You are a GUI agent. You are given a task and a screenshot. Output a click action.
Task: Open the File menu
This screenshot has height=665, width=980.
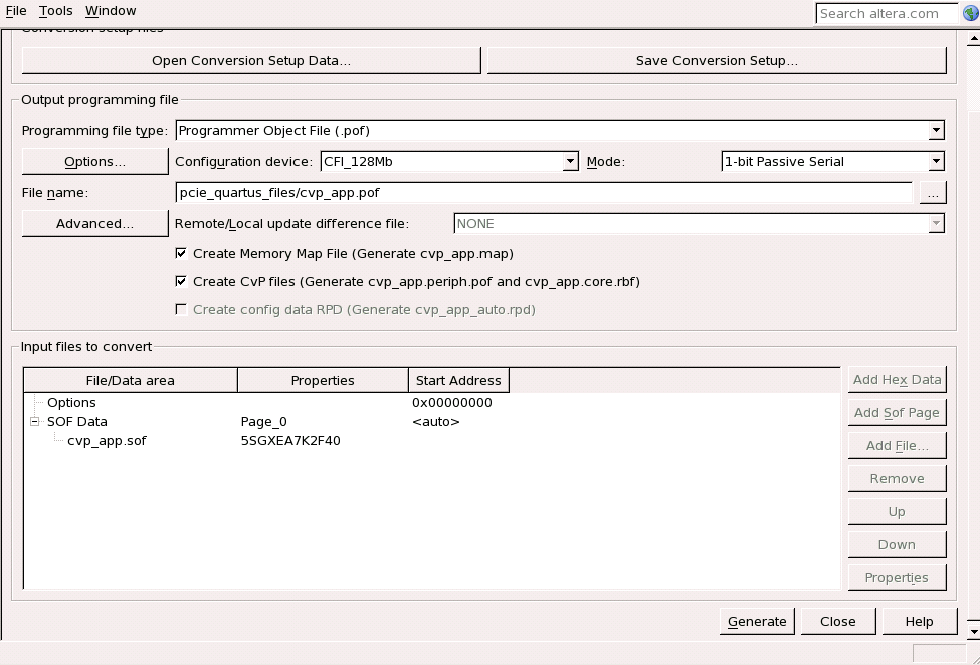(16, 11)
